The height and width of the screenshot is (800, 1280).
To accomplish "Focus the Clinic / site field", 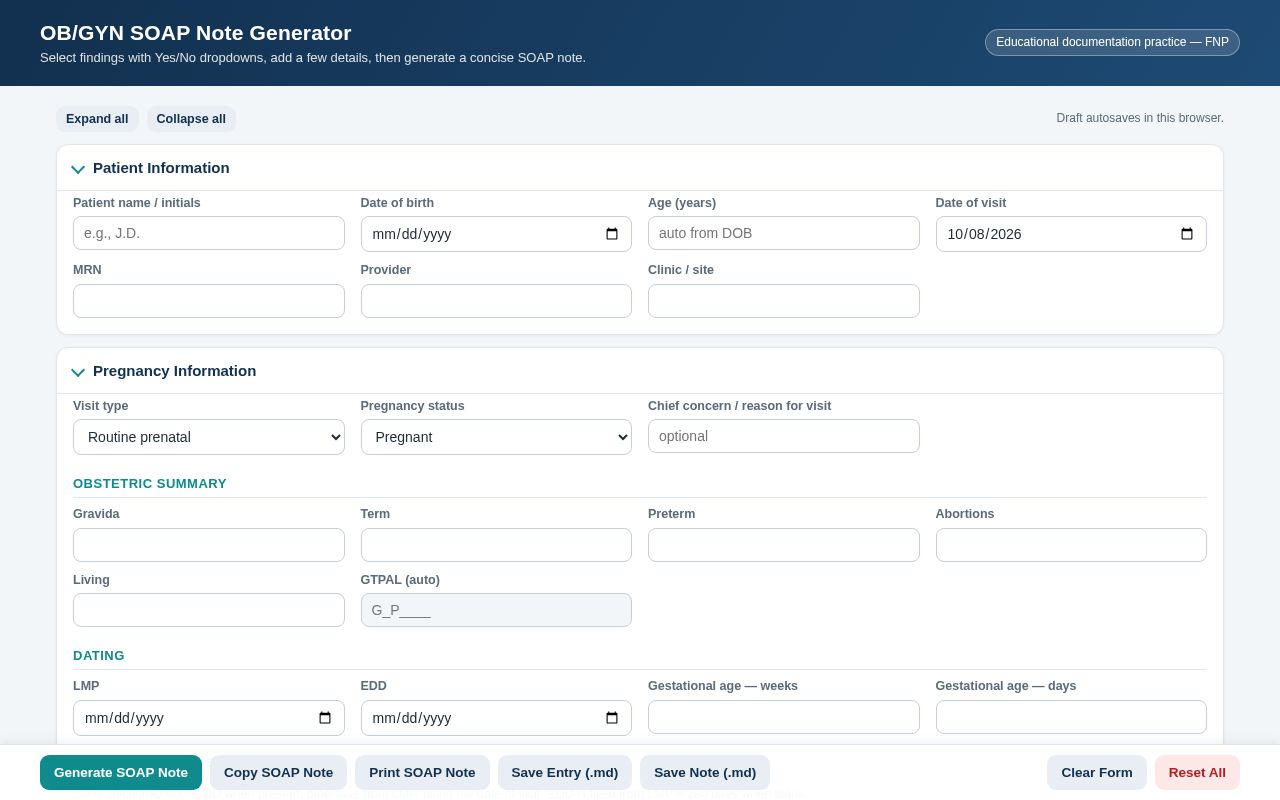I will point(784,301).
